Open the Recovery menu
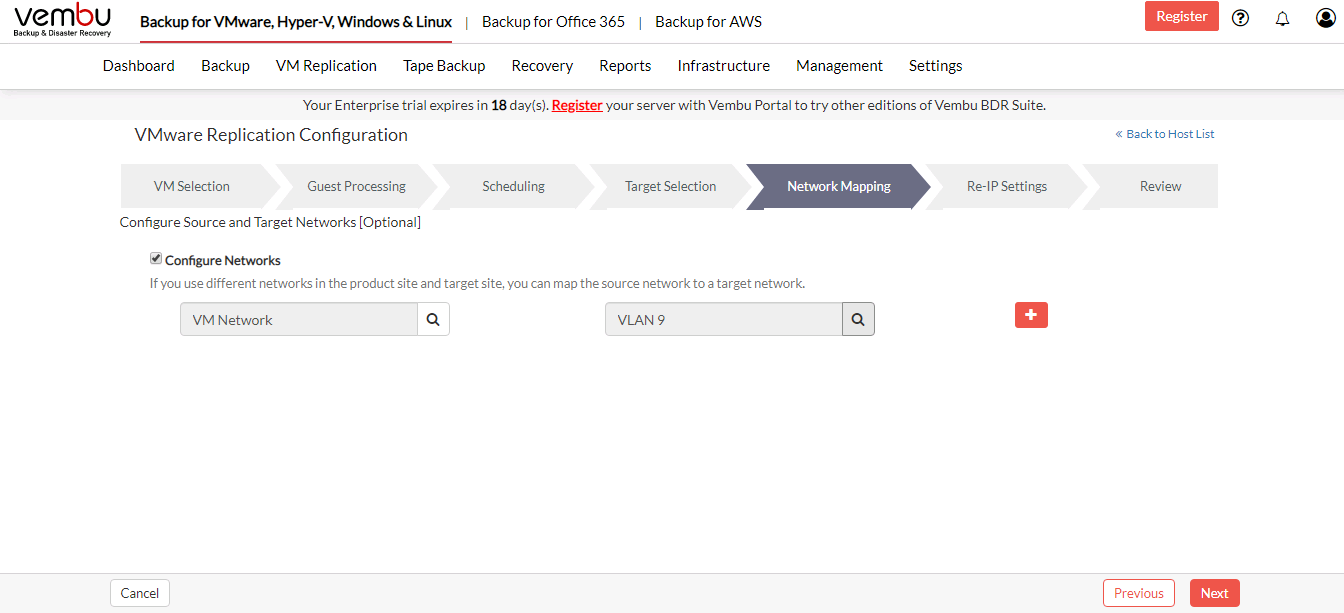The width and height of the screenshot is (1344, 613). (x=542, y=66)
